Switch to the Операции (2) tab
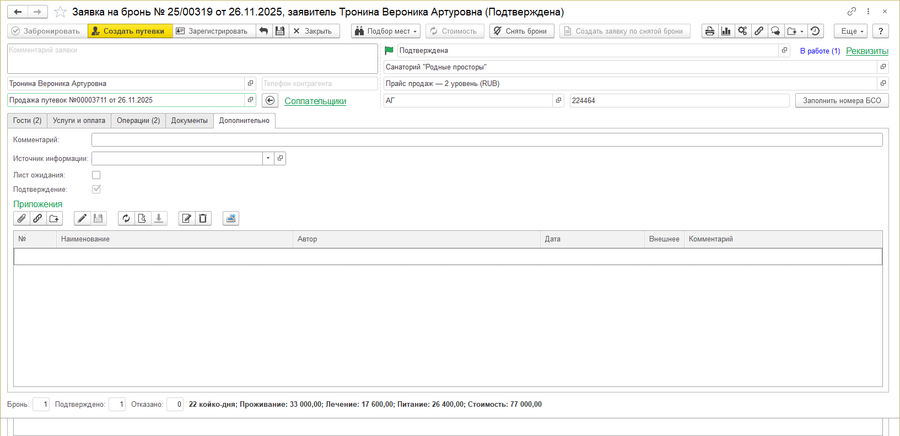 click(x=138, y=120)
